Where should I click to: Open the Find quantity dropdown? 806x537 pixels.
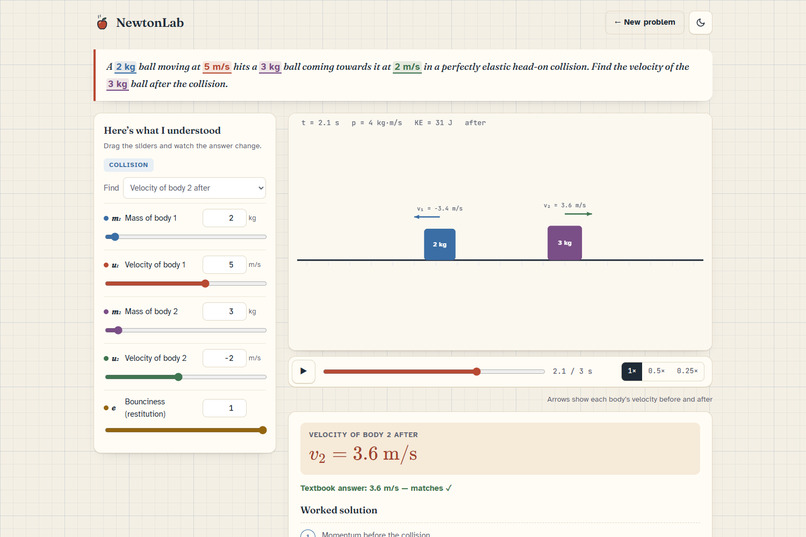click(x=194, y=188)
